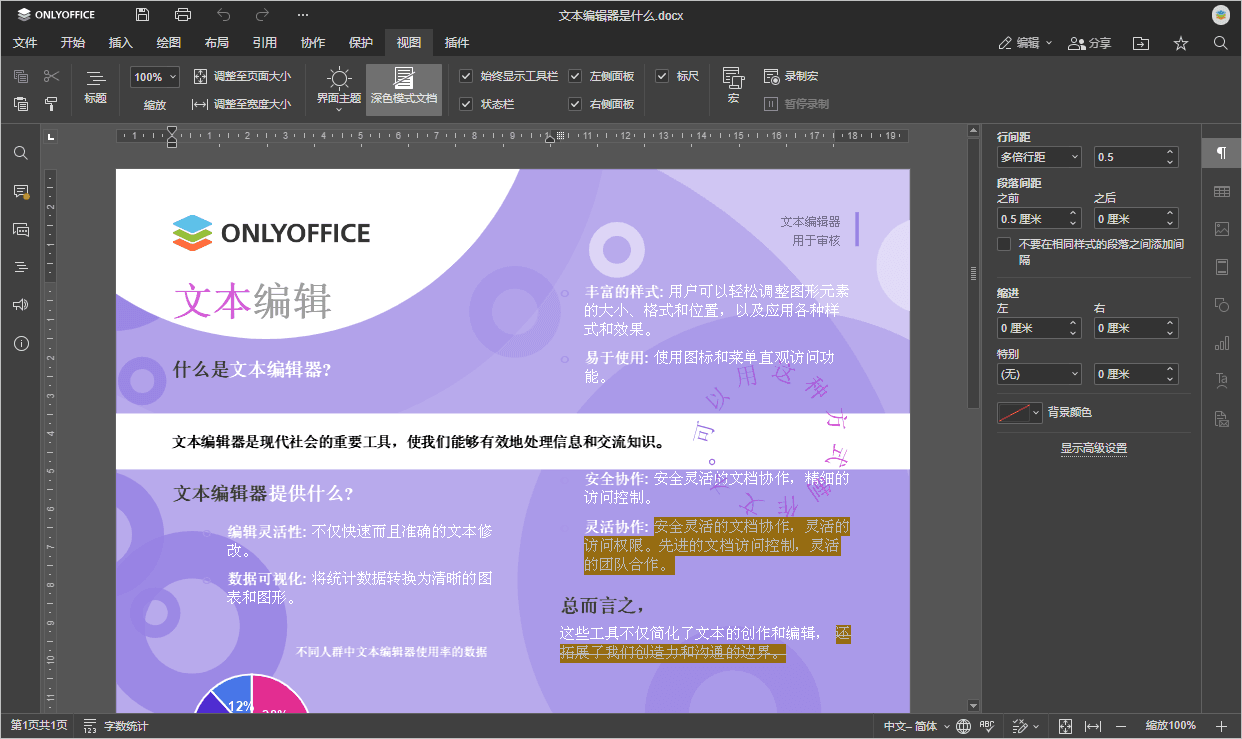Open paragraph settings in the right sidebar
Image resolution: width=1242 pixels, height=739 pixels.
(1221, 152)
